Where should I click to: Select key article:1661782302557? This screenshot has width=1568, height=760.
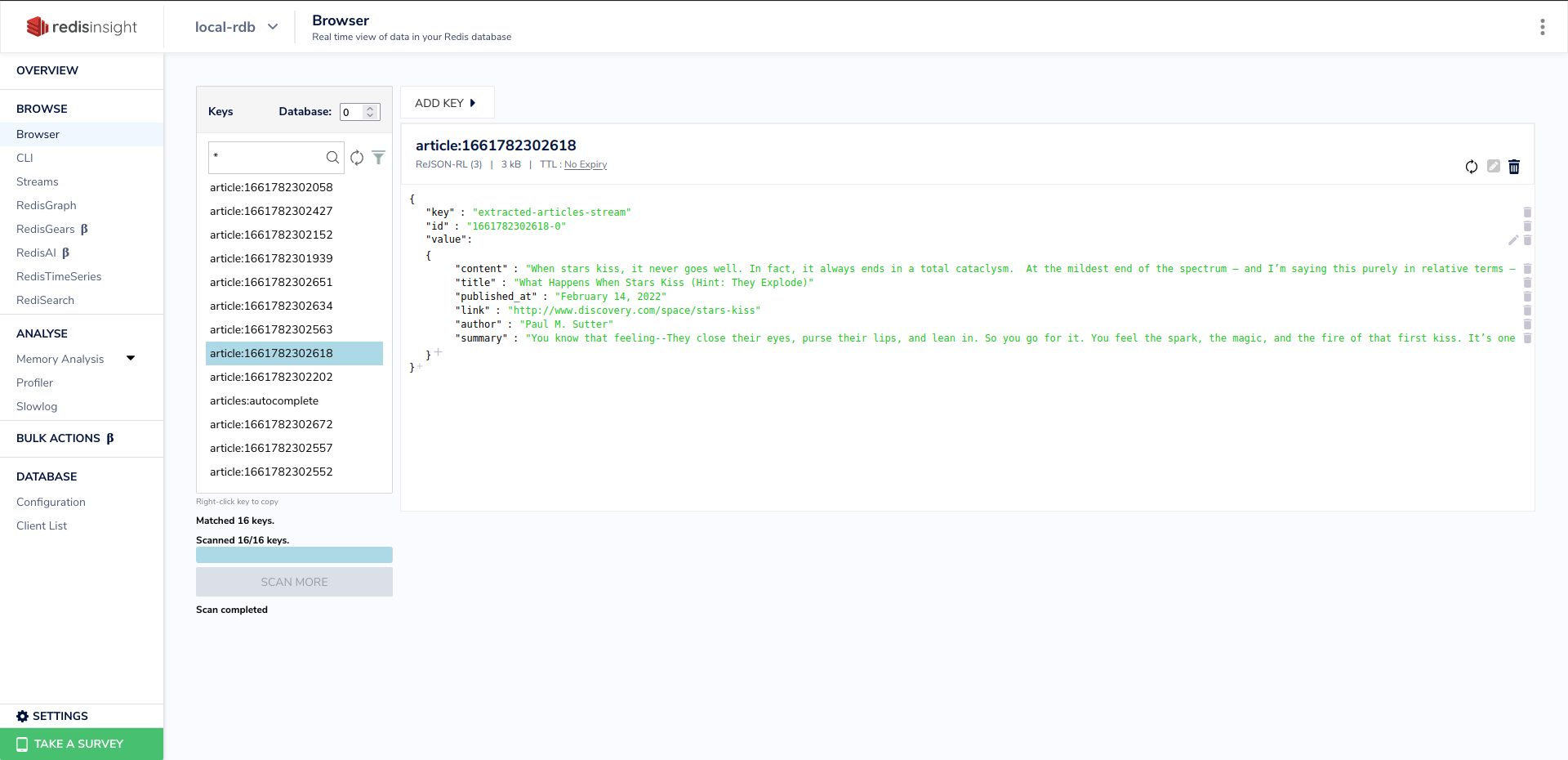tap(294, 448)
